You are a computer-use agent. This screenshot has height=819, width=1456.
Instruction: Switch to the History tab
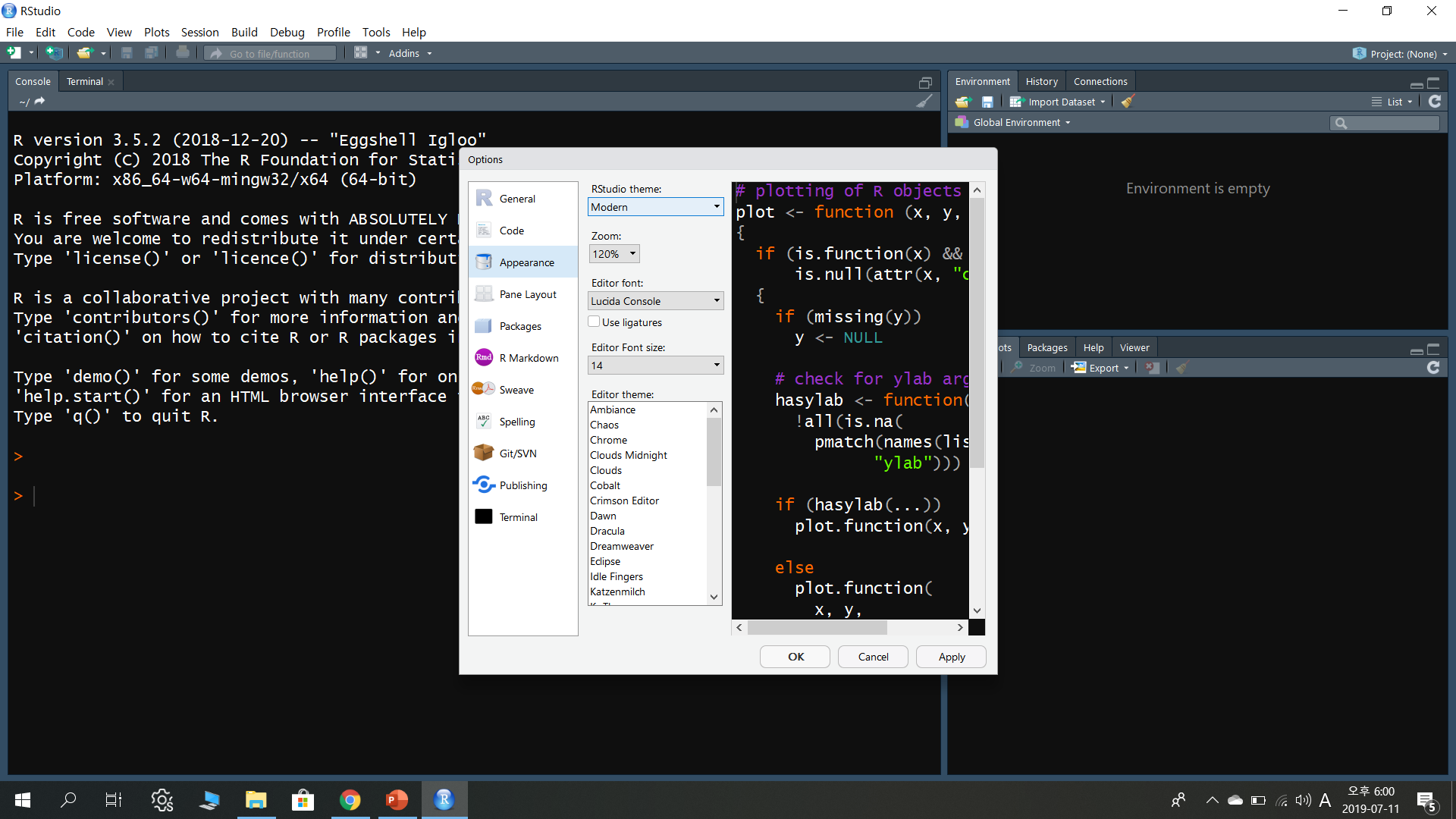tap(1041, 81)
